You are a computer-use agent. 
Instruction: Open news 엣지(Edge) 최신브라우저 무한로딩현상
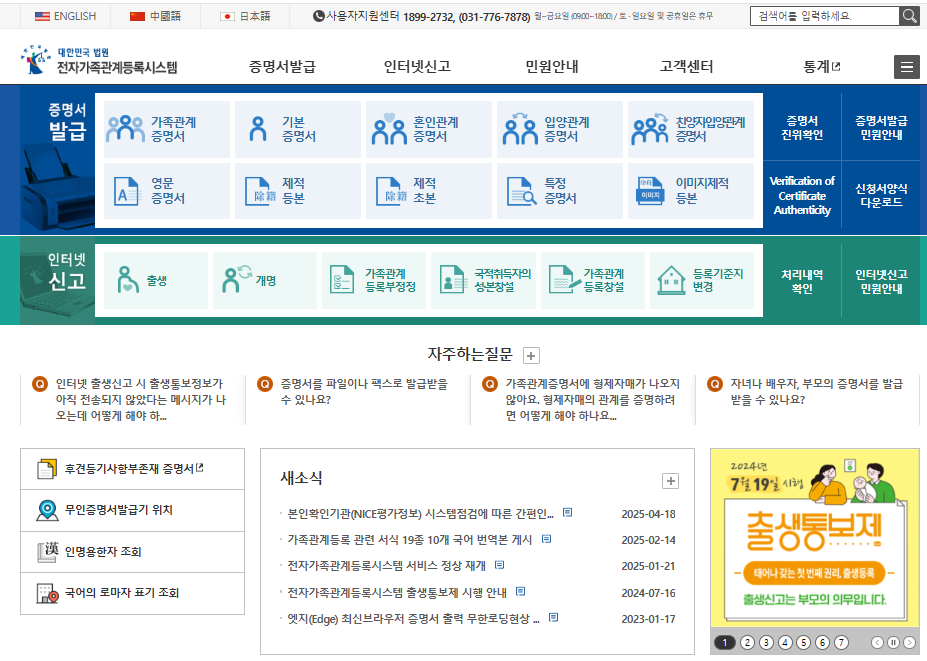(x=413, y=619)
